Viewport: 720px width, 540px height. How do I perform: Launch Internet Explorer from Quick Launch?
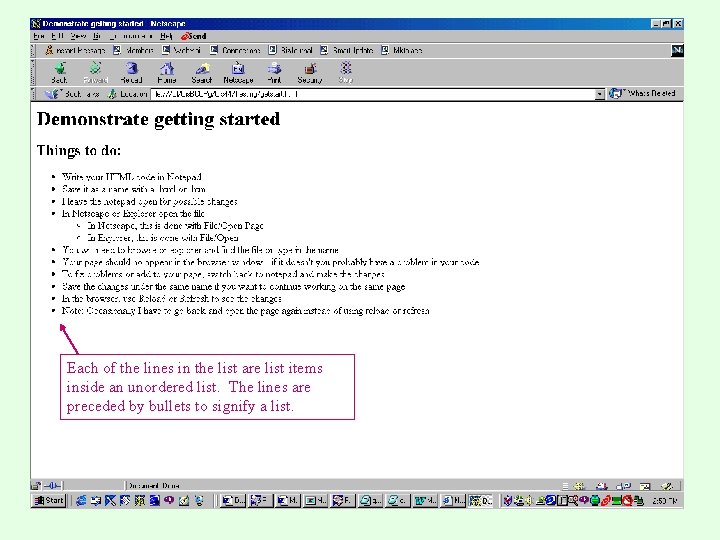(81, 500)
